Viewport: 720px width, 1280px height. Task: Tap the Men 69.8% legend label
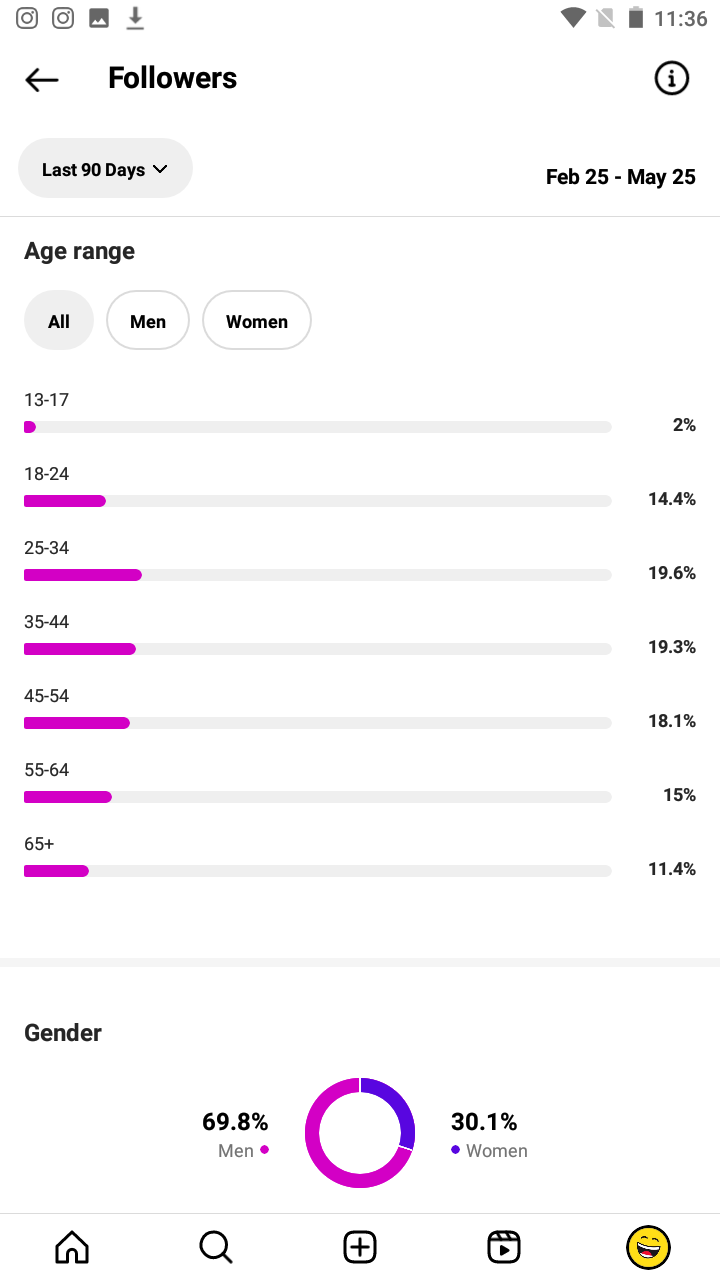[x=235, y=1135]
